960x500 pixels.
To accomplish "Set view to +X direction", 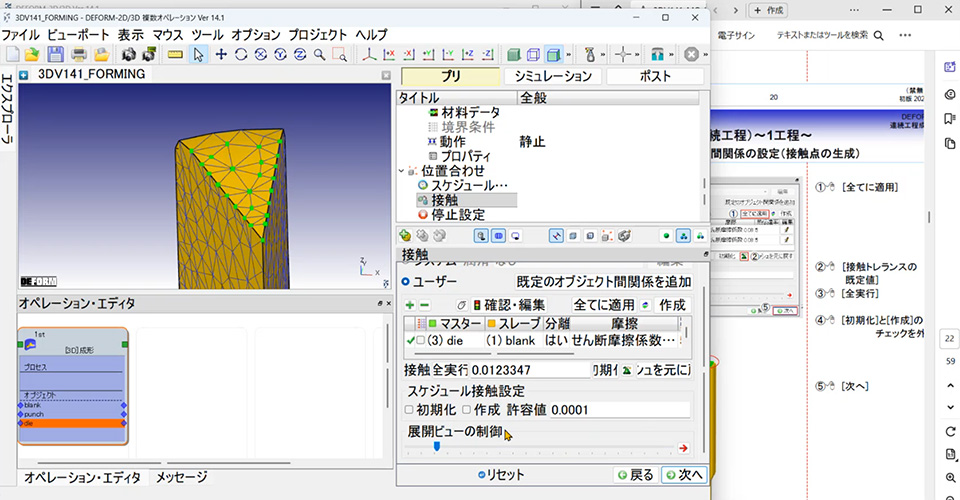I will tap(389, 54).
